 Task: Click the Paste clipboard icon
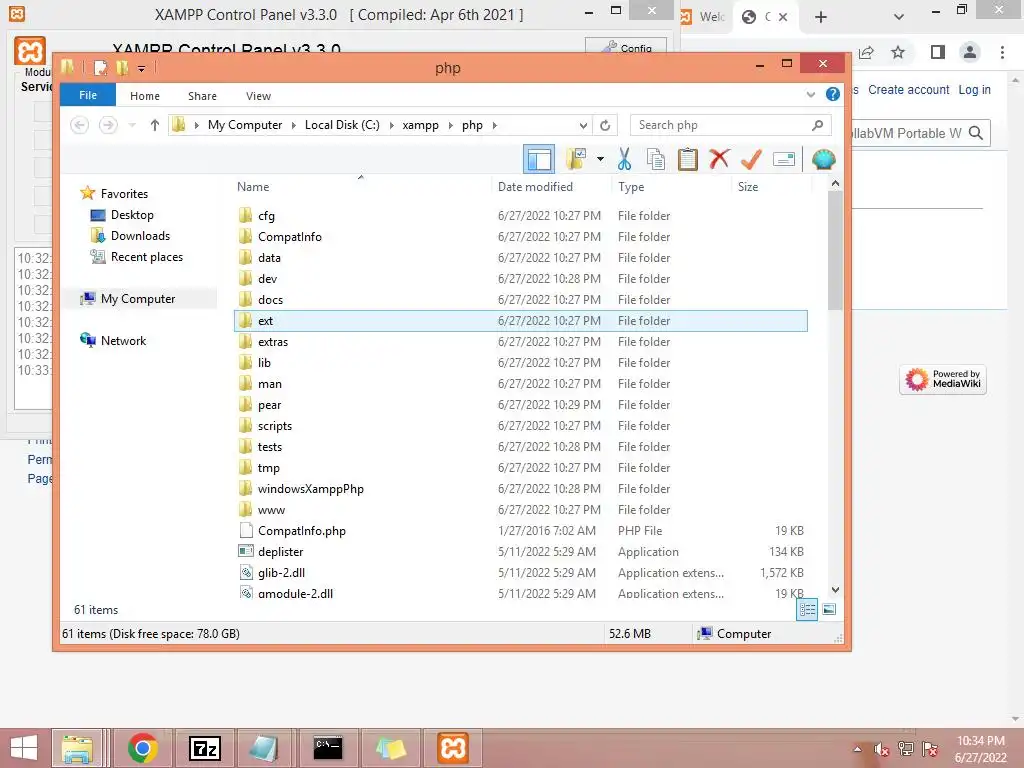[688, 159]
